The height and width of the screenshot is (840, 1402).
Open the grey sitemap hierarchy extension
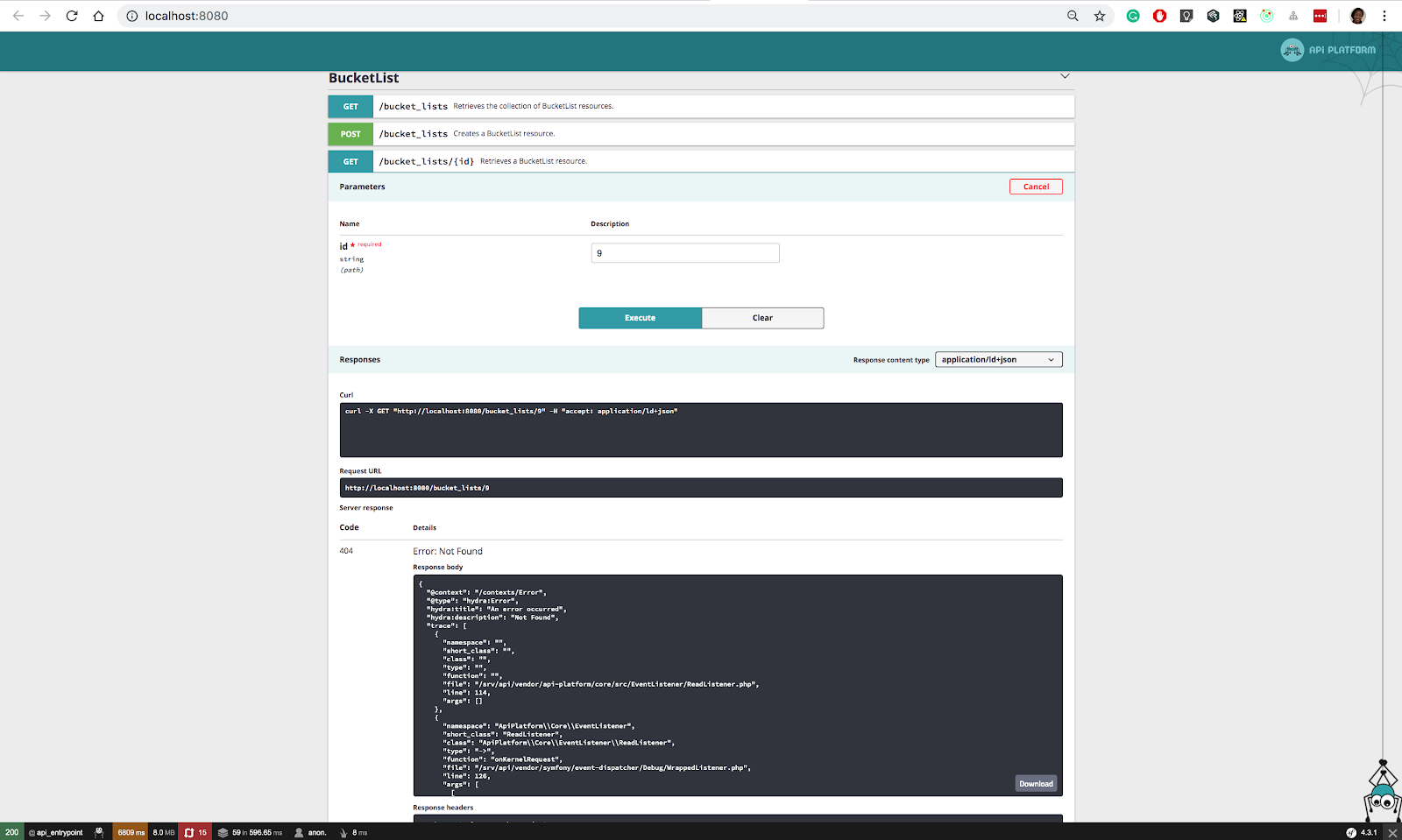(1293, 16)
